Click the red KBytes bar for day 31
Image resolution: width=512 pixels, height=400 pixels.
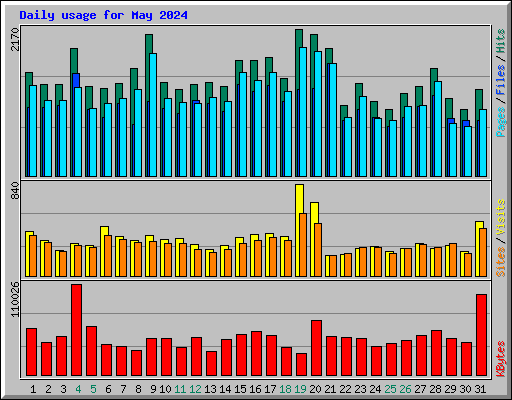click(481, 335)
